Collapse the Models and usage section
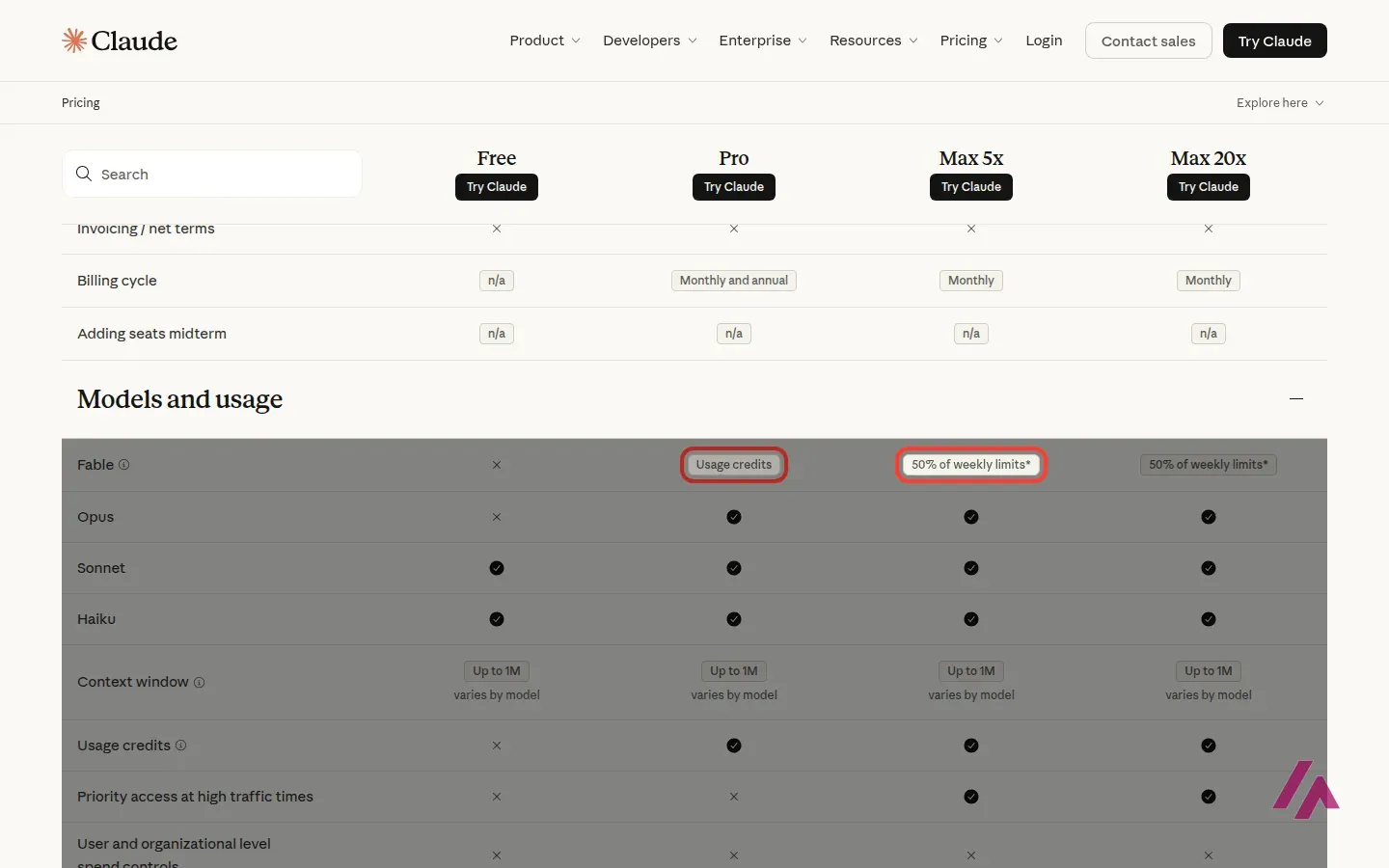 point(1296,398)
